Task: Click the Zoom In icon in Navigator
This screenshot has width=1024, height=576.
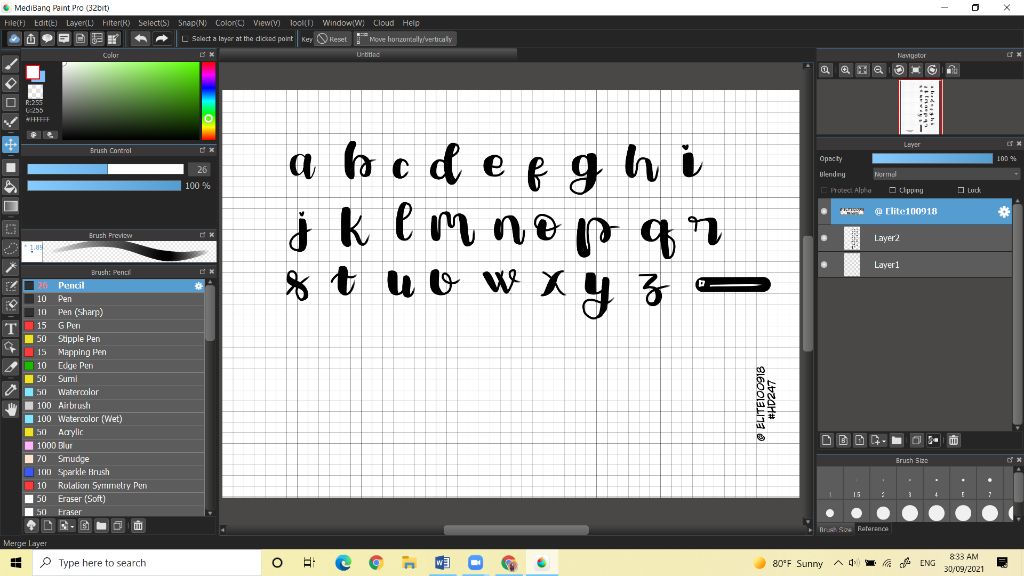Action: (845, 70)
